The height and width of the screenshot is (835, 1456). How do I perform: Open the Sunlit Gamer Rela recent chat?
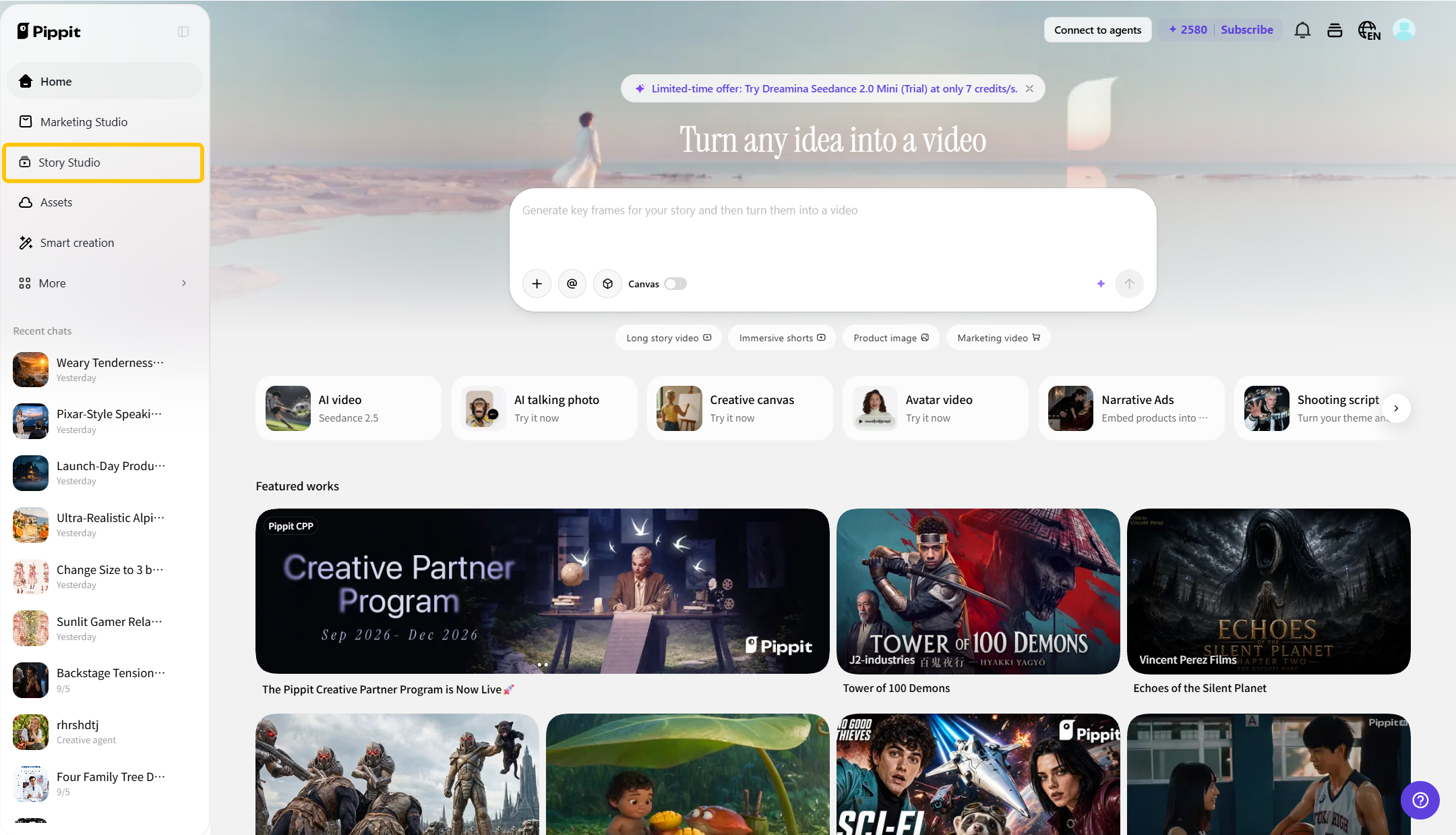click(x=104, y=629)
